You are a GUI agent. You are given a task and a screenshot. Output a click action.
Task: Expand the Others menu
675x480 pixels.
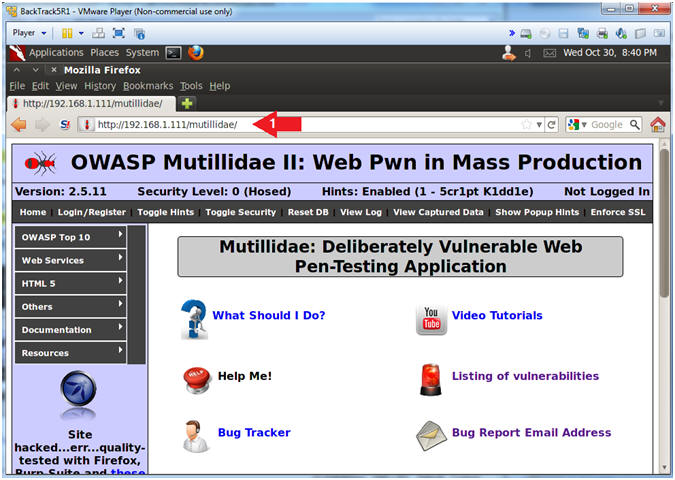71,307
